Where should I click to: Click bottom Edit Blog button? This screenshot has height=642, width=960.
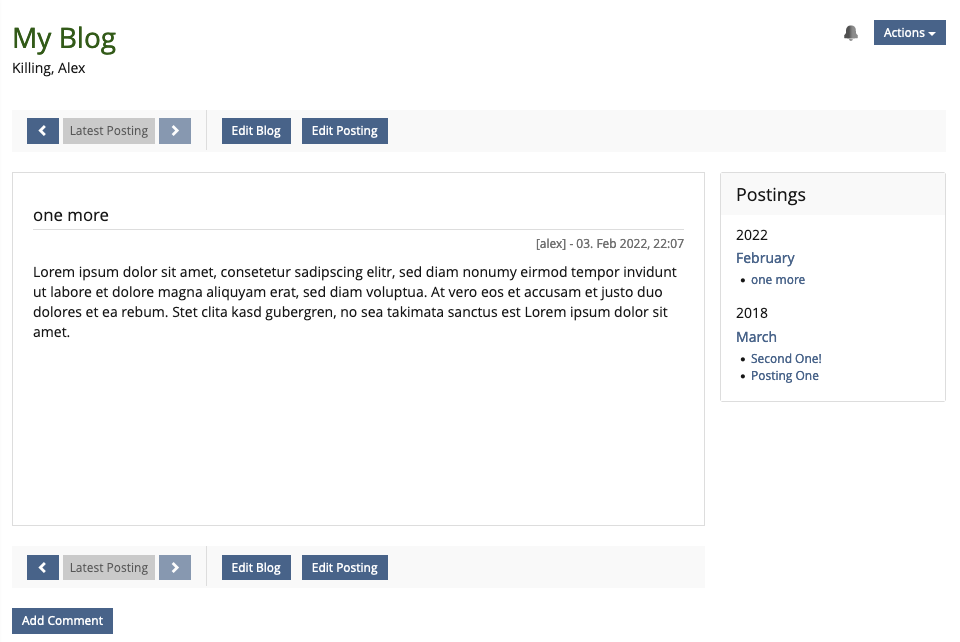pyautogui.click(x=256, y=568)
